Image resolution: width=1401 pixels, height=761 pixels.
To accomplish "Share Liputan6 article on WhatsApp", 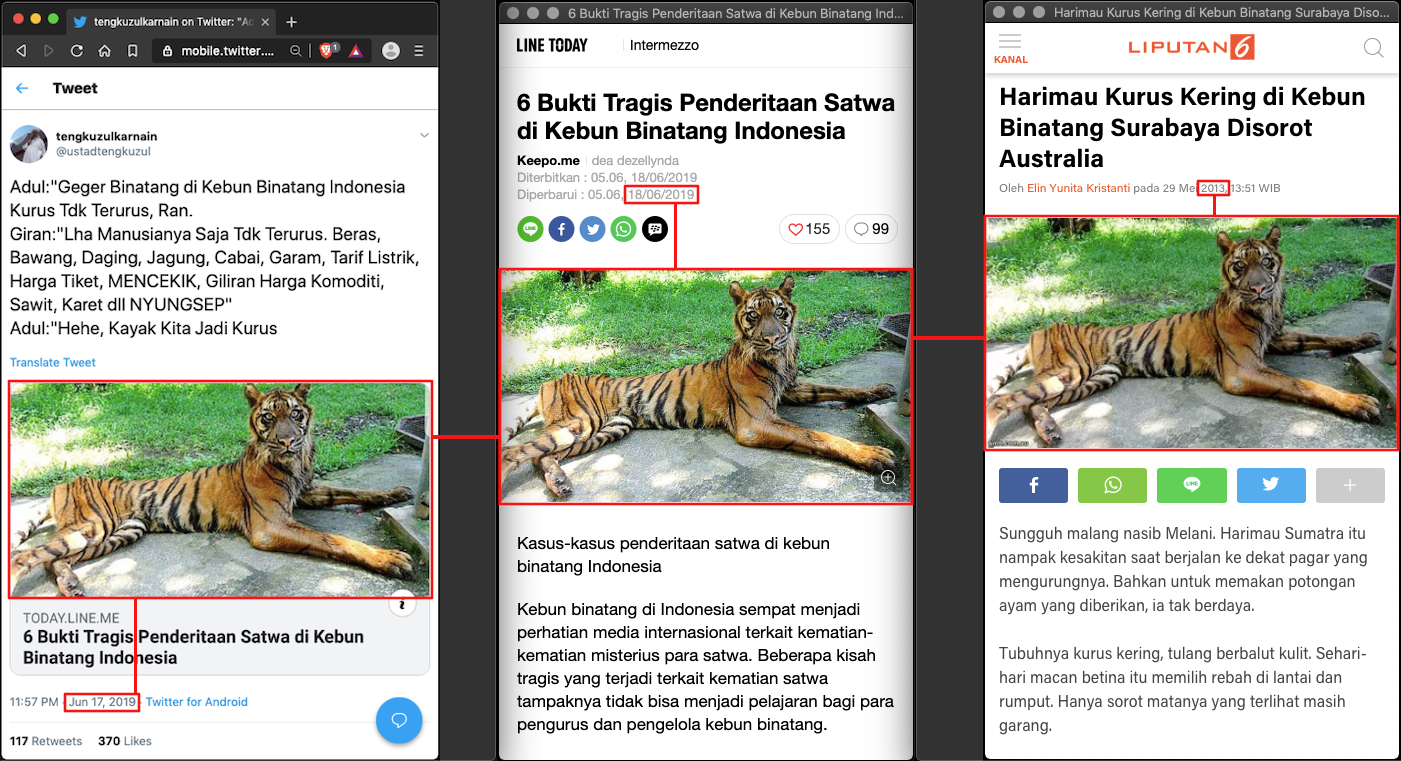I will 1112,485.
